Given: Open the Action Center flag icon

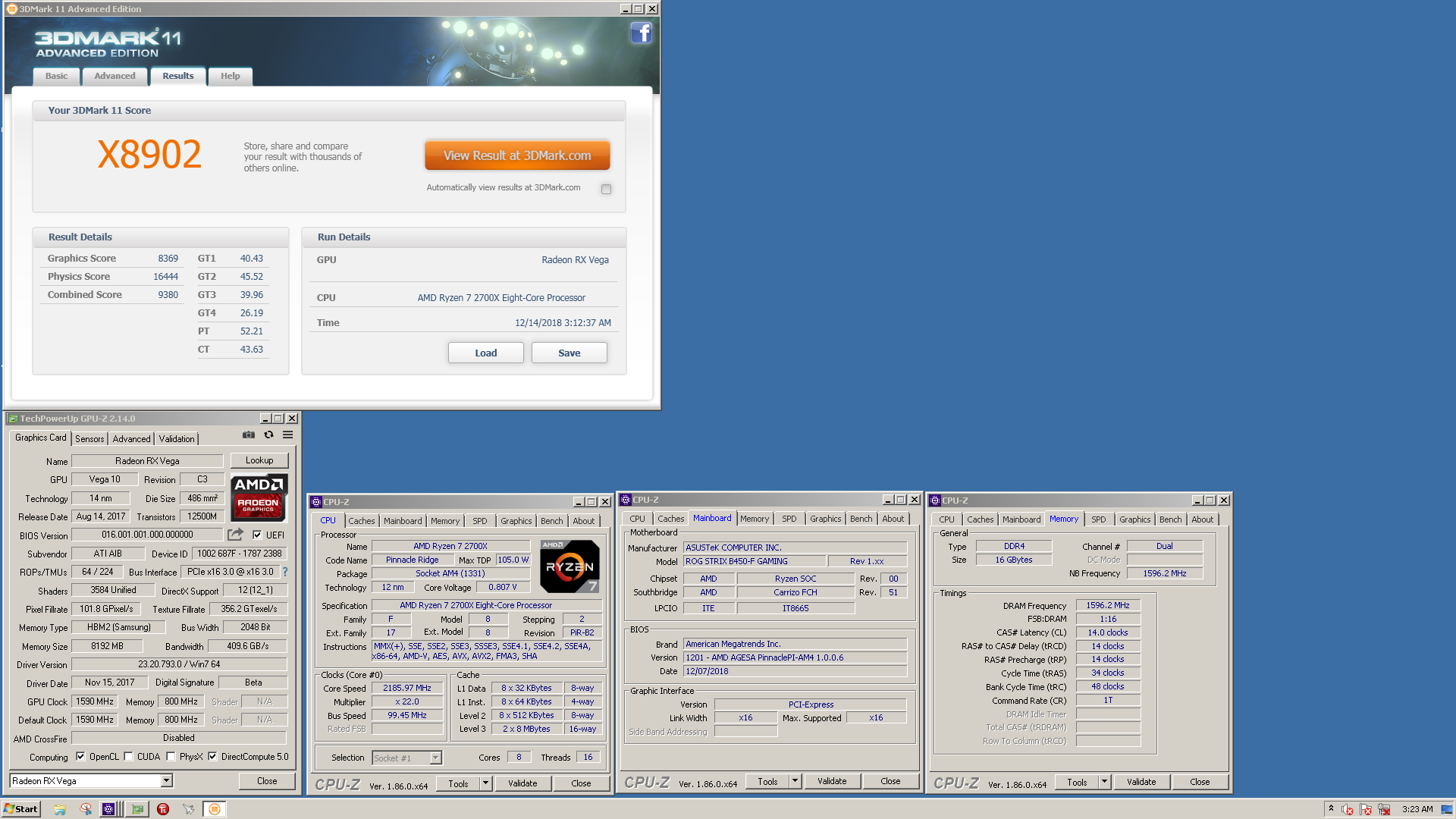Looking at the screenshot, I should (x=1366, y=809).
